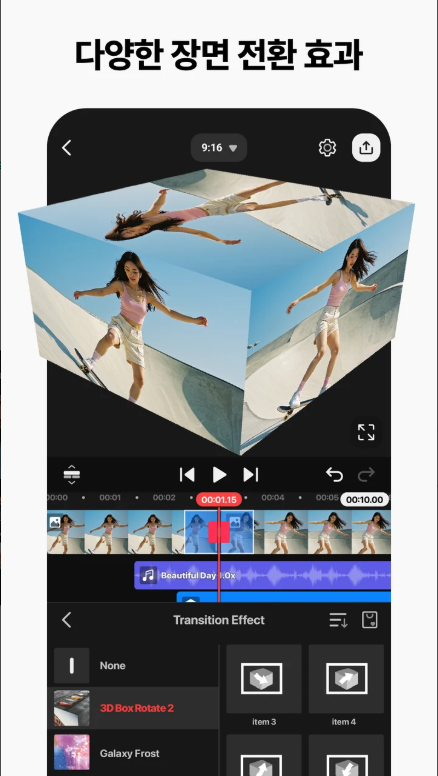
Task: Click the 00:04 timeline ruler mark
Action: [x=273, y=497]
